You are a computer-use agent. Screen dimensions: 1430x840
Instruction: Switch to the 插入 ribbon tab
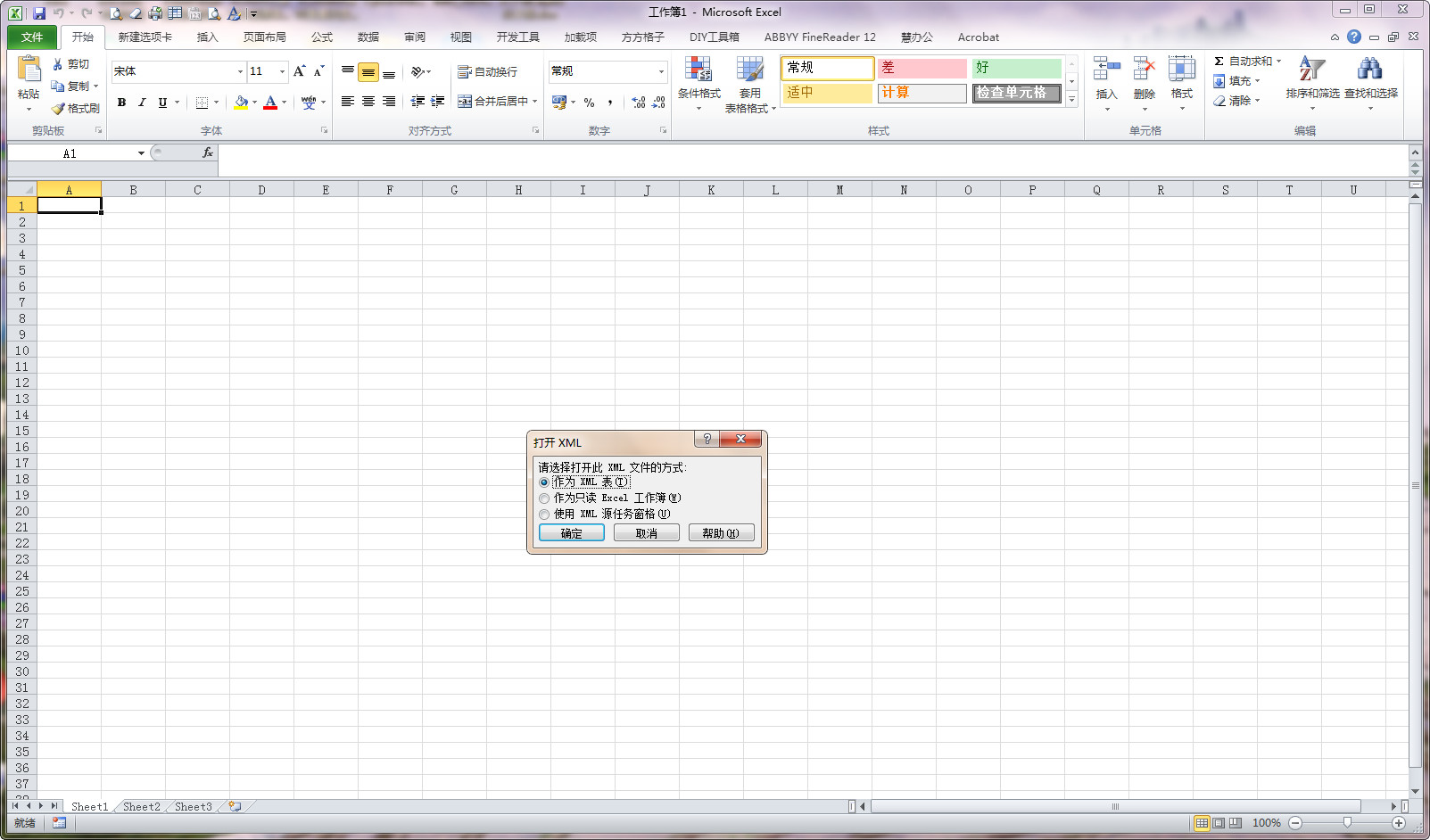207,37
